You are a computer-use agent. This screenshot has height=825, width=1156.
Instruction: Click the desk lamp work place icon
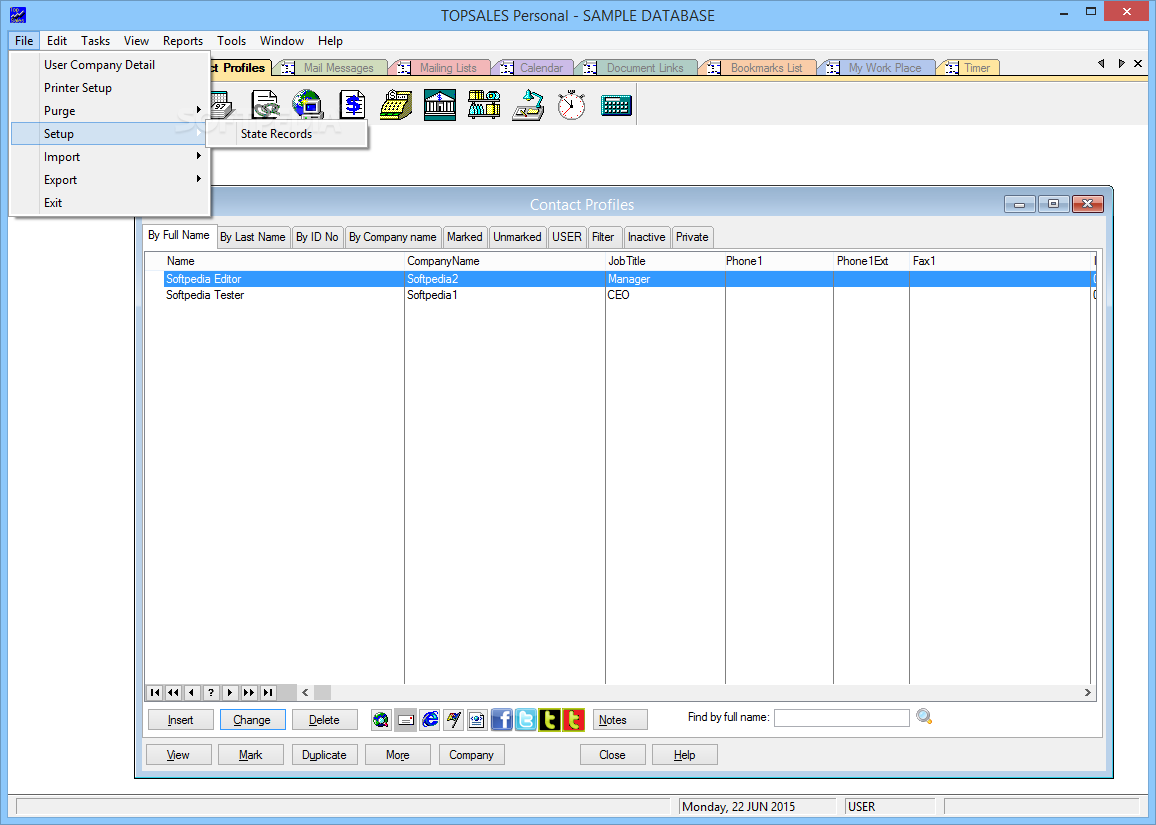click(x=528, y=105)
